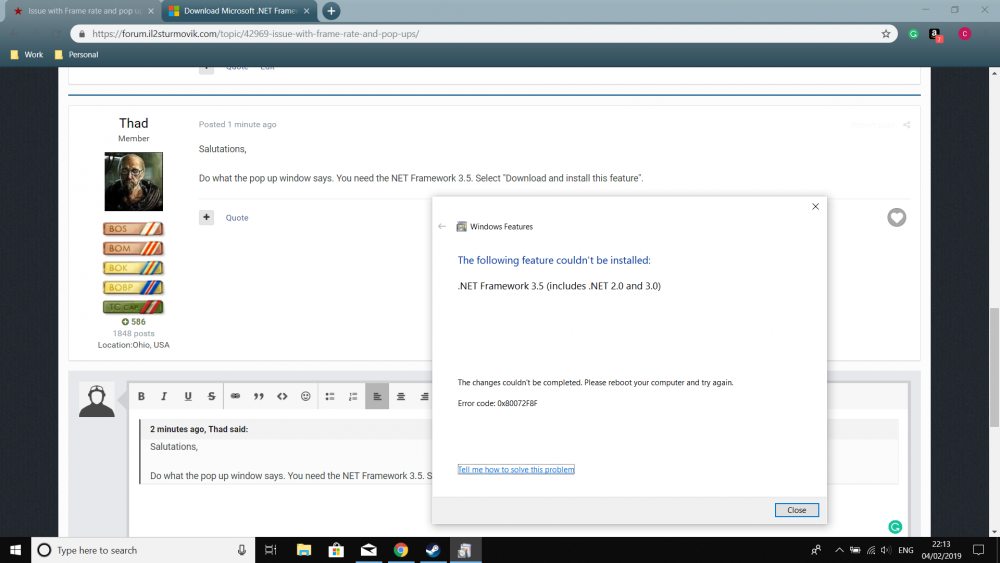1000x563 pixels.
Task: Insert a link using the editor link icon
Action: click(x=235, y=396)
